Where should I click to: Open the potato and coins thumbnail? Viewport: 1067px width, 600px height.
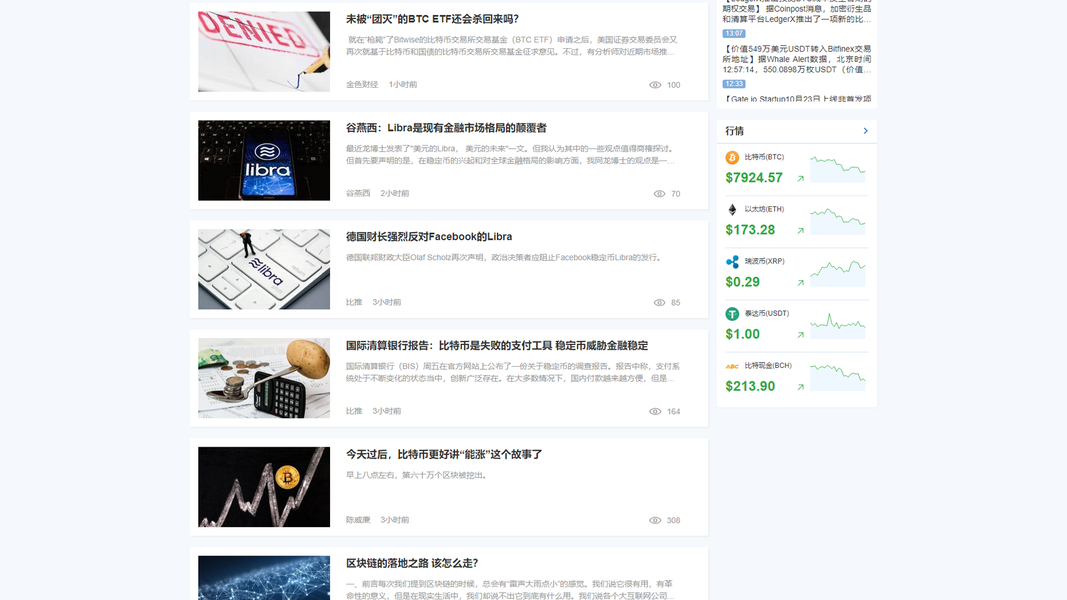coord(264,378)
